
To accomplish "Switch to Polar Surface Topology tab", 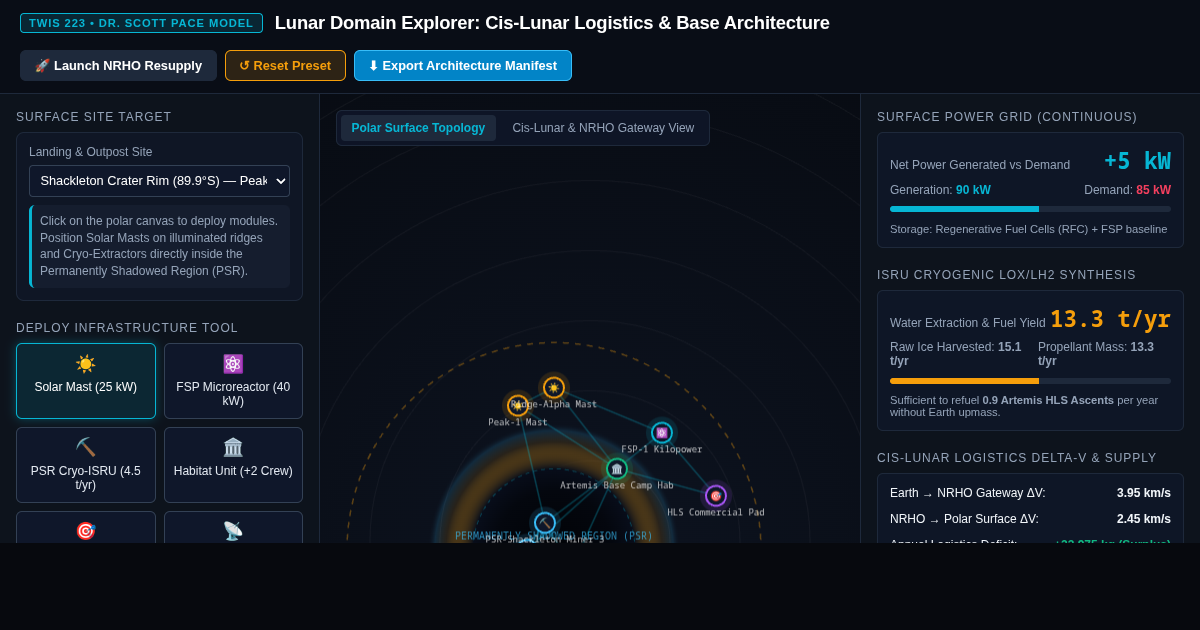I will (x=418, y=128).
